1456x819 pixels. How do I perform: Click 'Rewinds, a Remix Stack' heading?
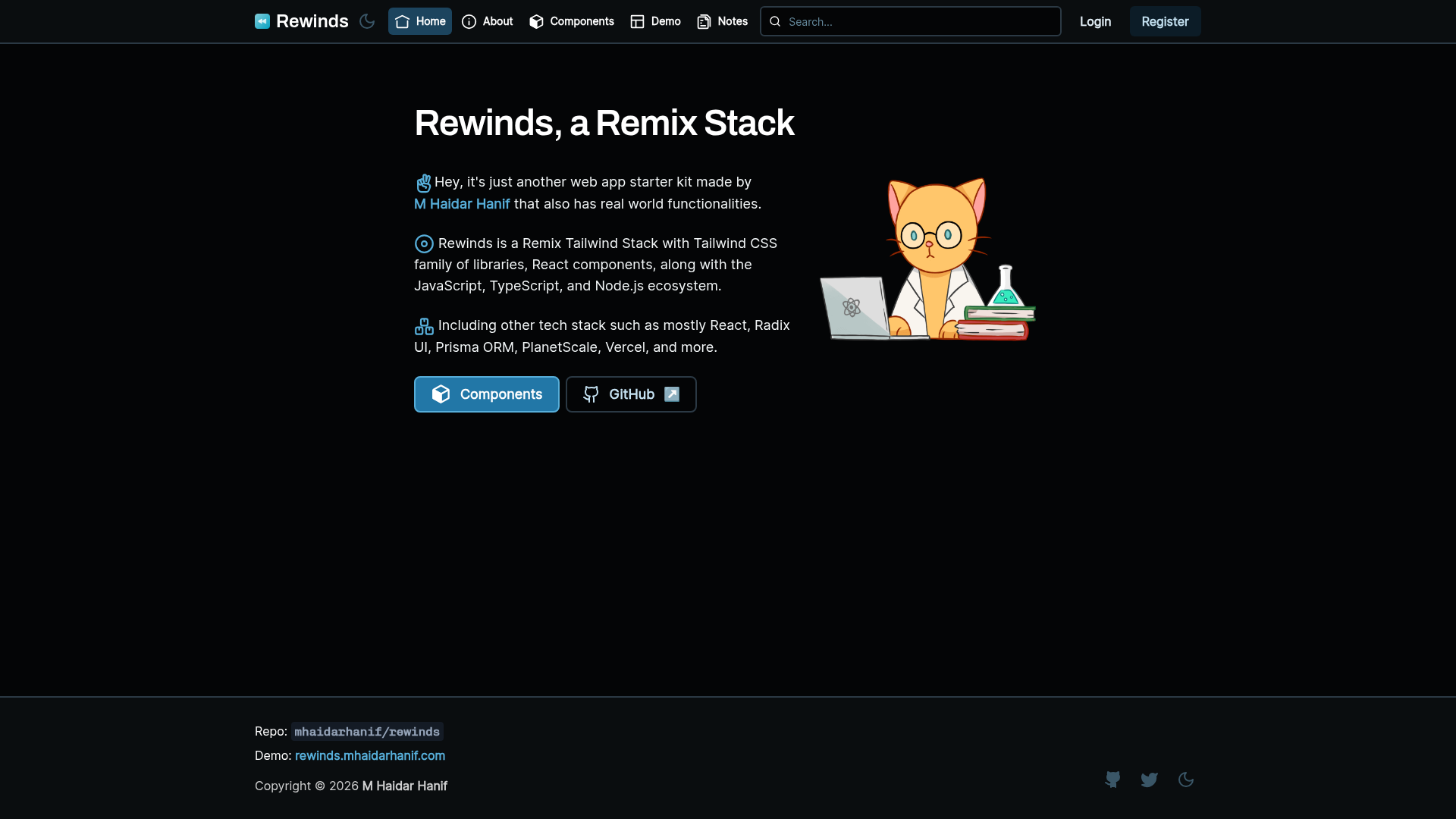coord(604,123)
